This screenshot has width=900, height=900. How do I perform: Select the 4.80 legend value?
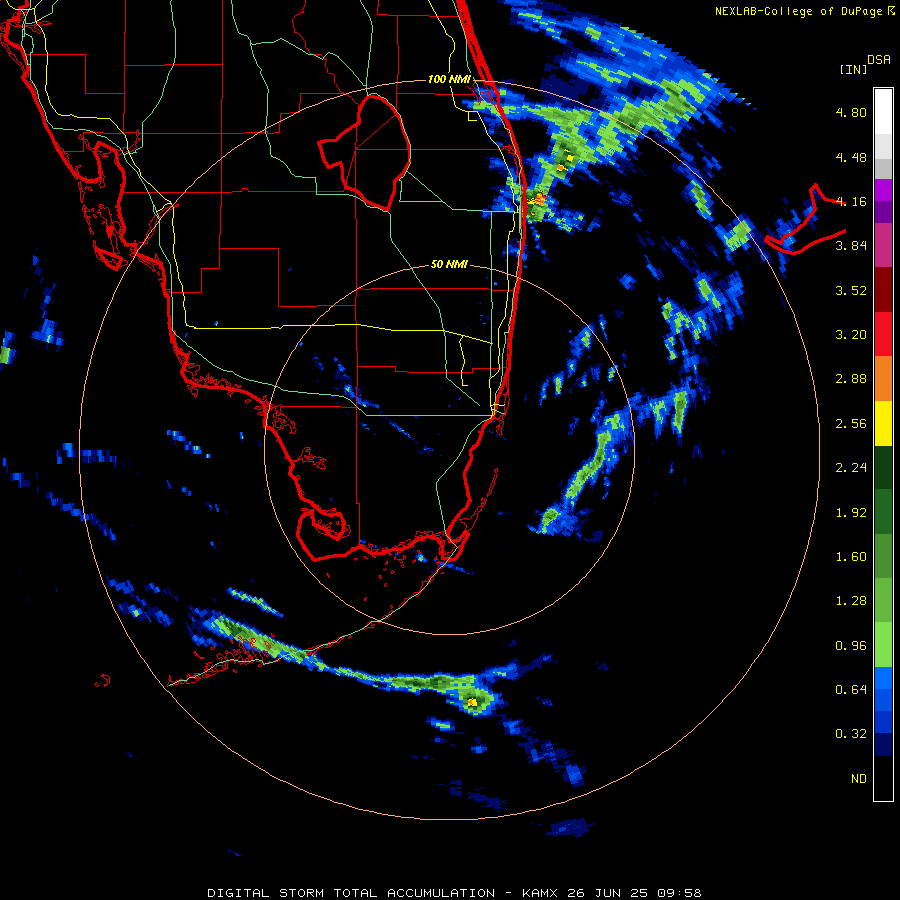coord(851,112)
